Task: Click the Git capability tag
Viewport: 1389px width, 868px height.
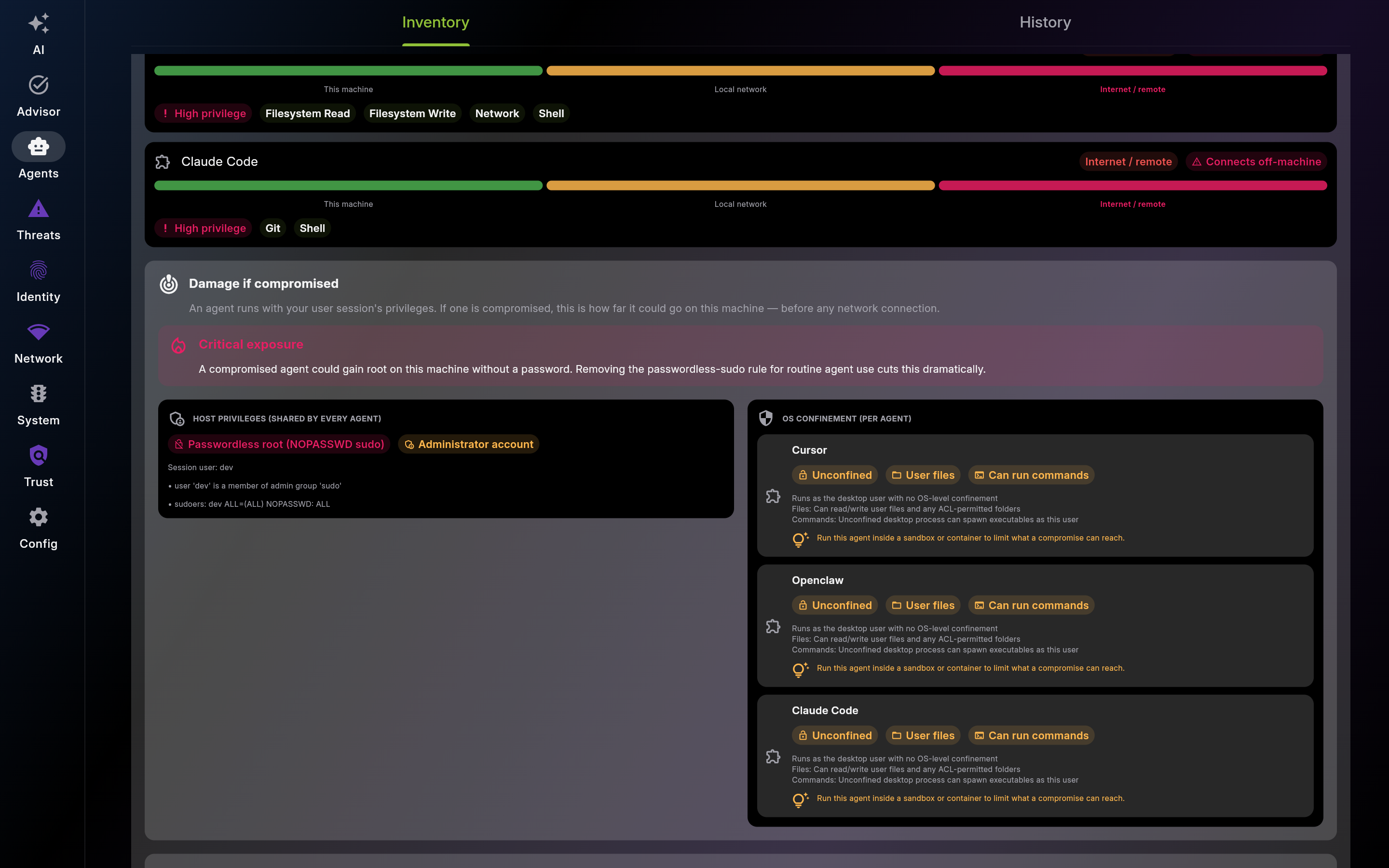Action: 272,229
